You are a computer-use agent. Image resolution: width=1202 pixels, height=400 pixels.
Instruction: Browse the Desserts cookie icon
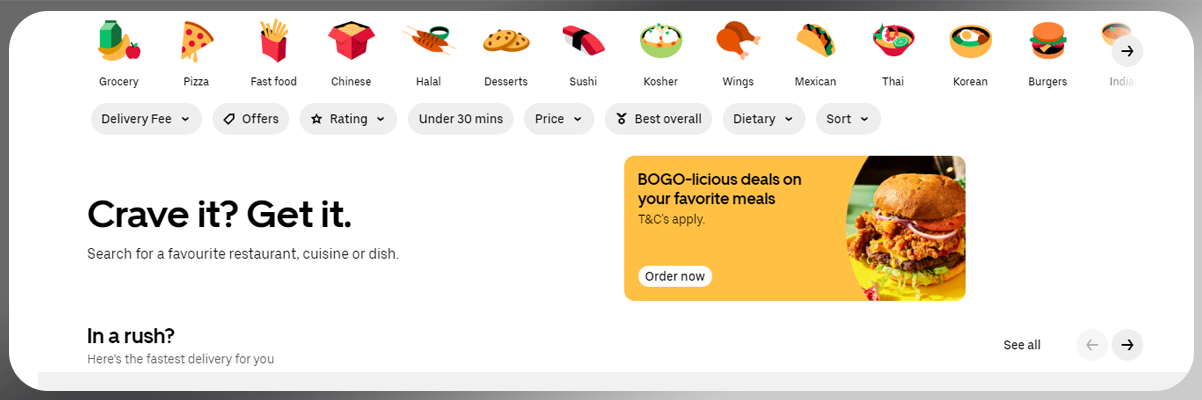click(505, 42)
